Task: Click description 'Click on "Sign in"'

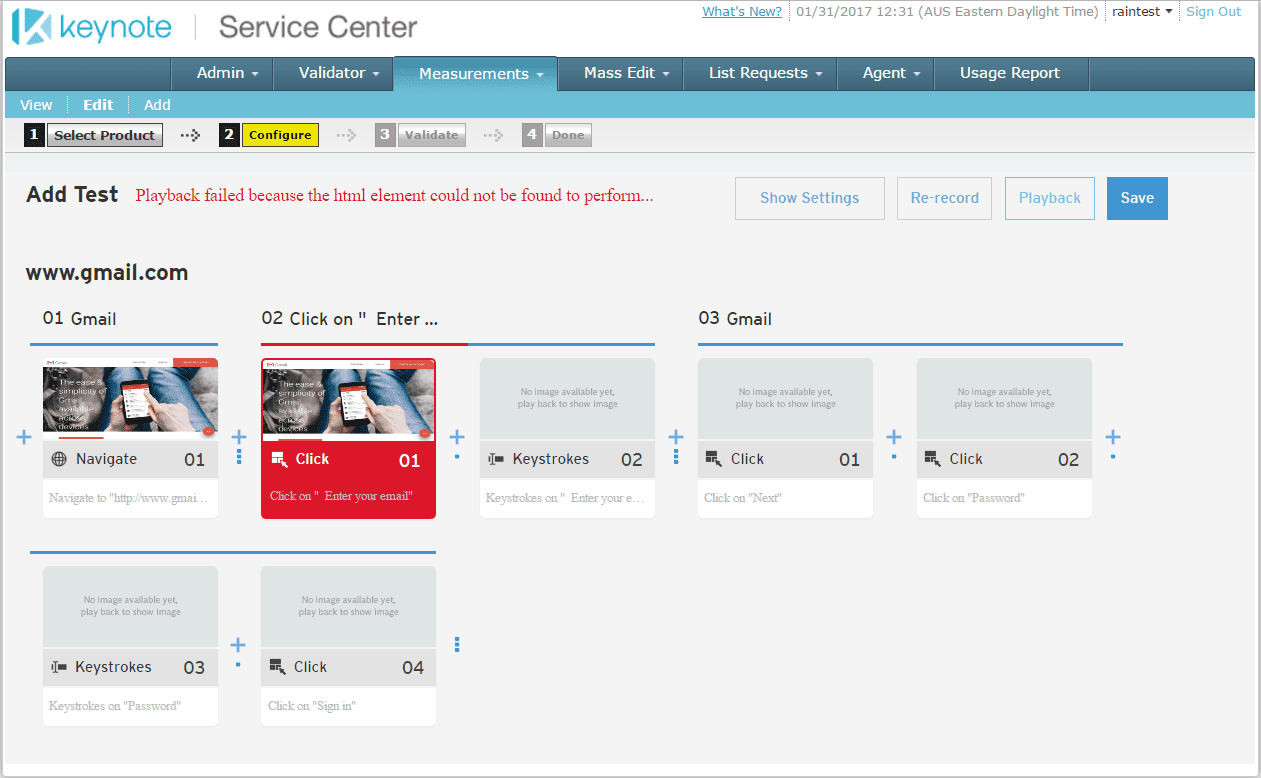Action: pos(312,705)
